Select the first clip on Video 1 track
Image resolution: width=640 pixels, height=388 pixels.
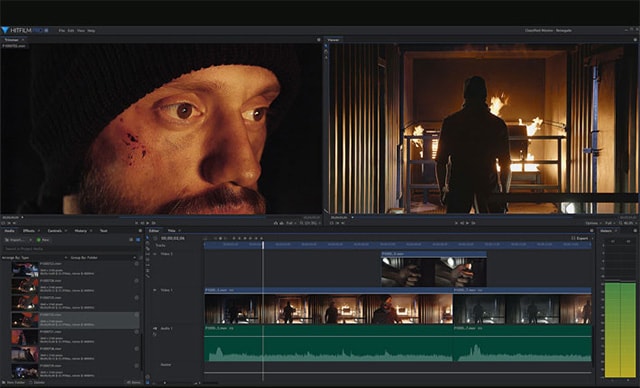pos(329,306)
